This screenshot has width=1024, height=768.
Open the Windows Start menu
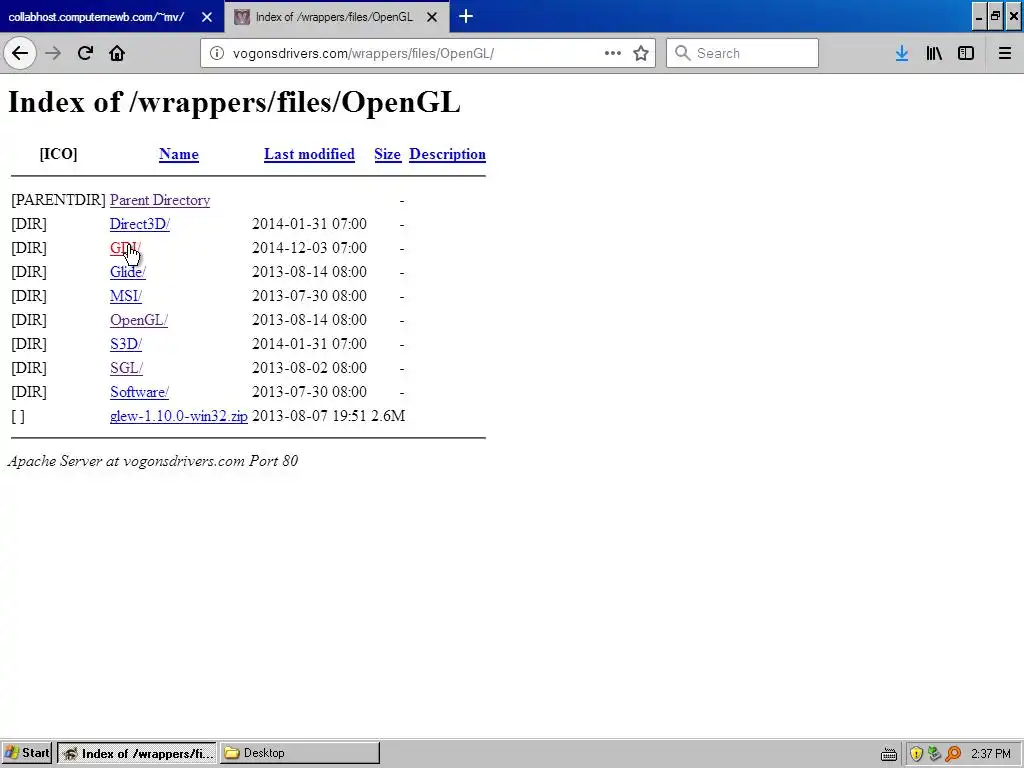pos(27,753)
